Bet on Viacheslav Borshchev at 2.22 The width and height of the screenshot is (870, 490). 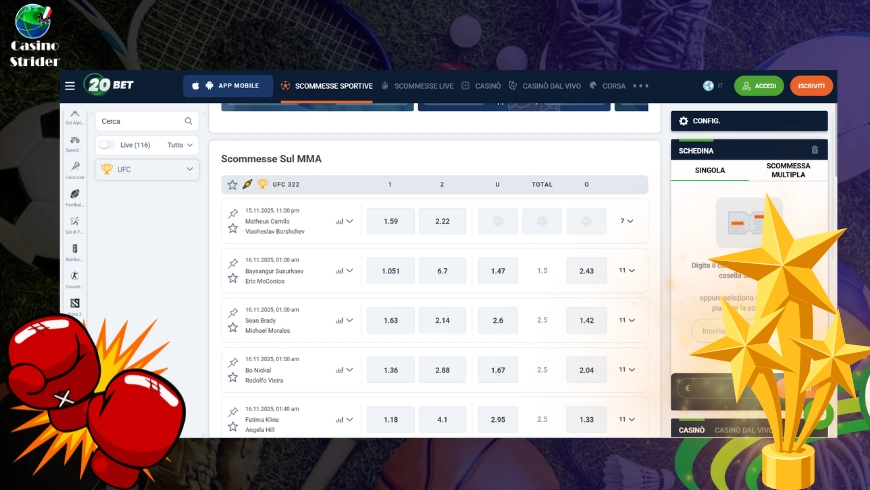[442, 221]
